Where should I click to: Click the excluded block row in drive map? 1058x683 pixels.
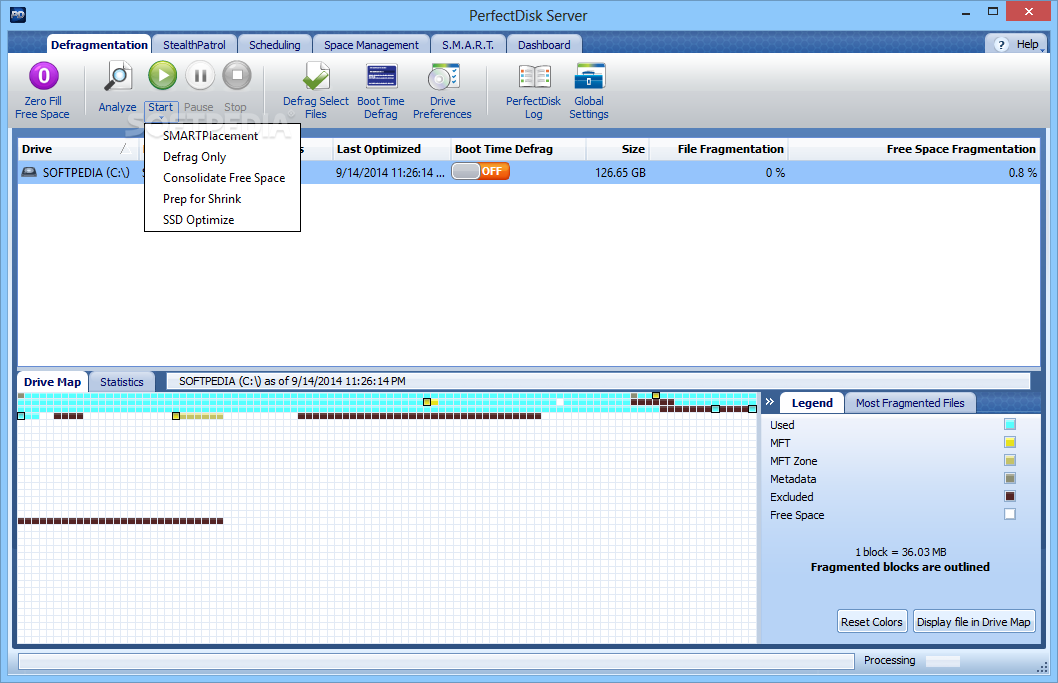coord(120,521)
